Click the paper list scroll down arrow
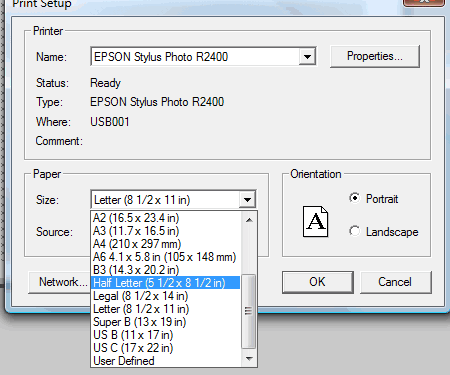 tap(249, 359)
